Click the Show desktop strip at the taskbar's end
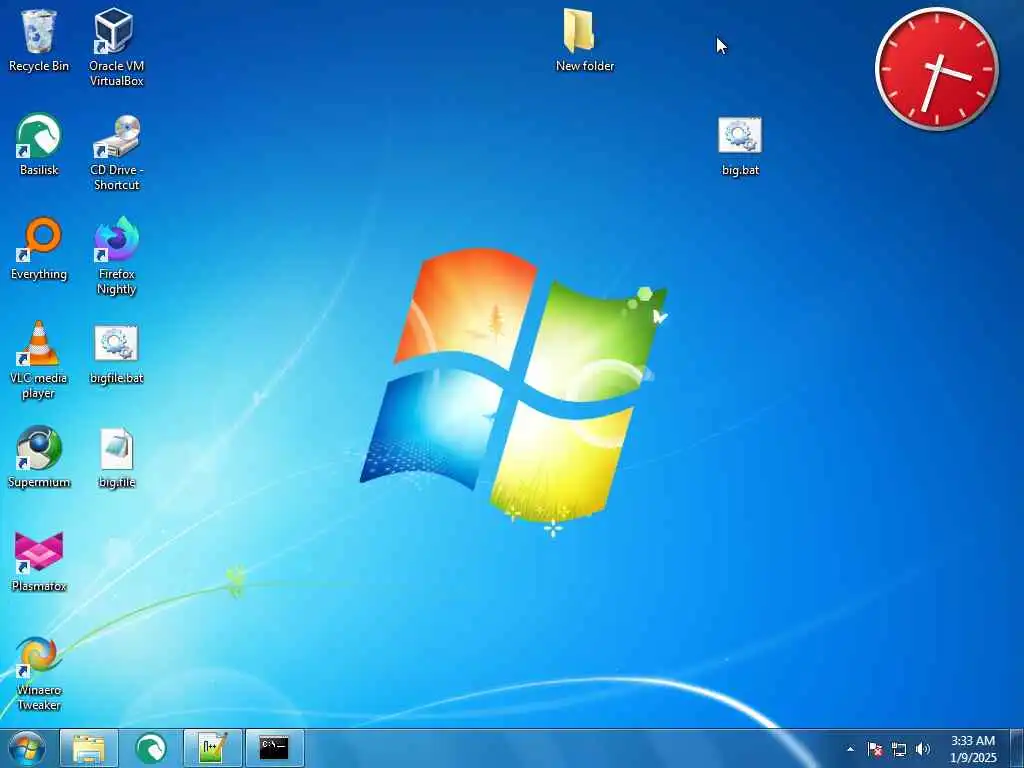Screen dimensions: 1024x768 [1016, 748]
